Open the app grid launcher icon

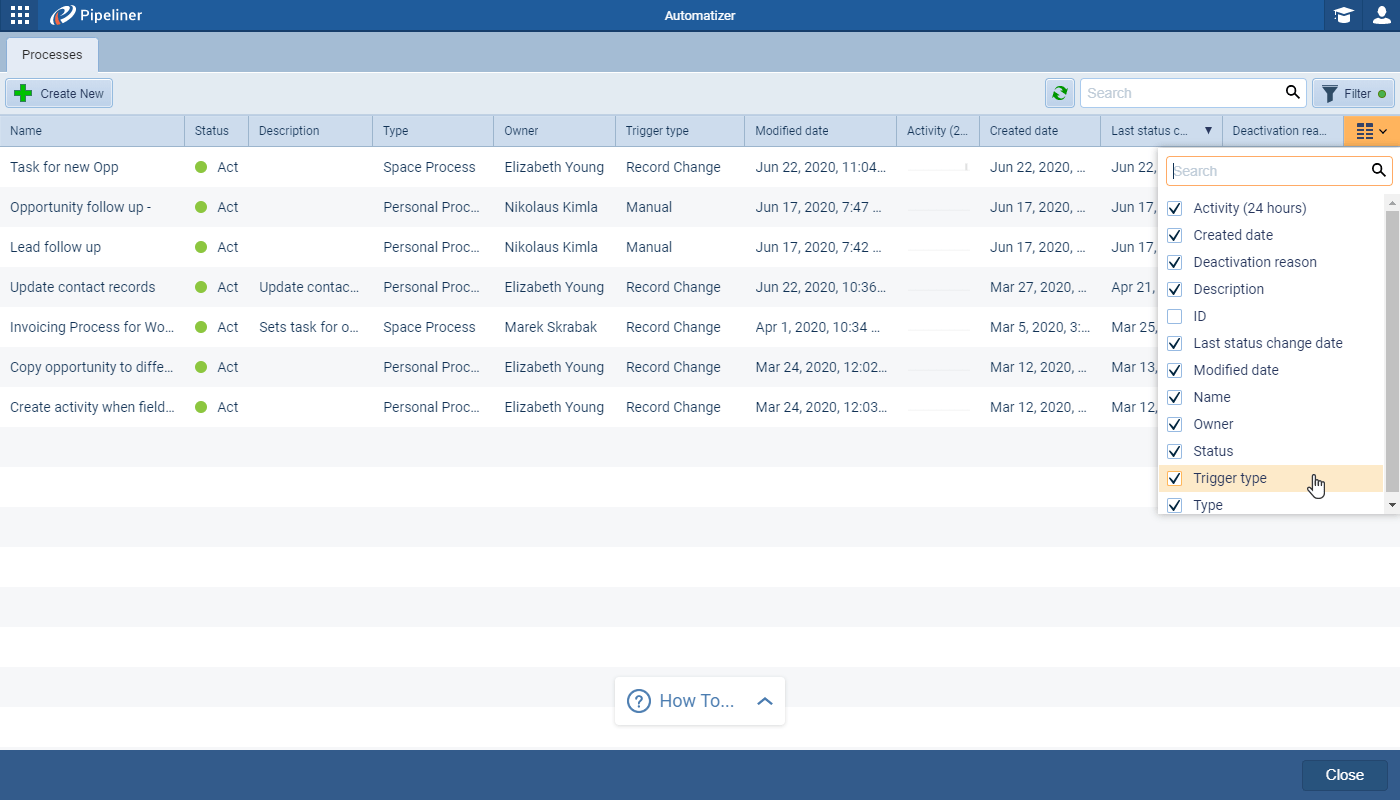coord(20,15)
